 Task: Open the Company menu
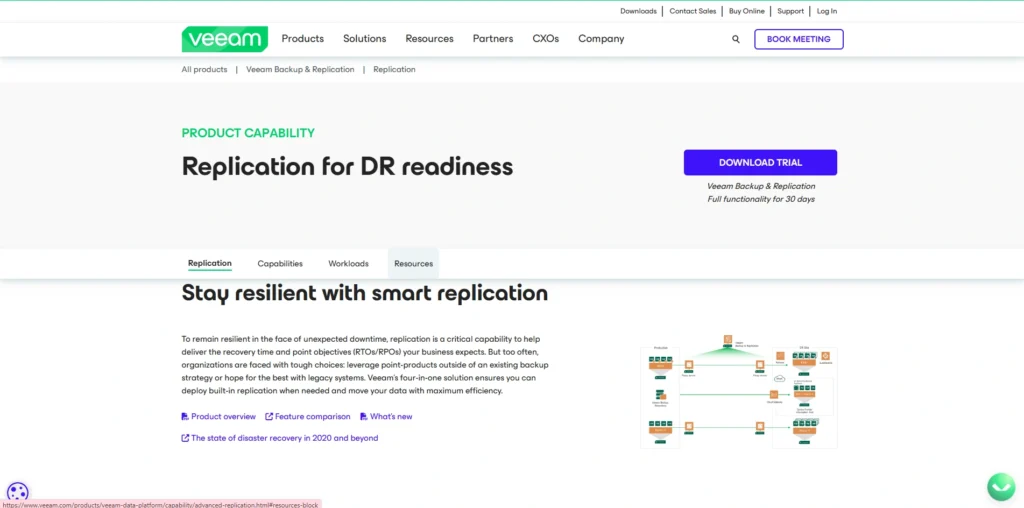tap(601, 39)
